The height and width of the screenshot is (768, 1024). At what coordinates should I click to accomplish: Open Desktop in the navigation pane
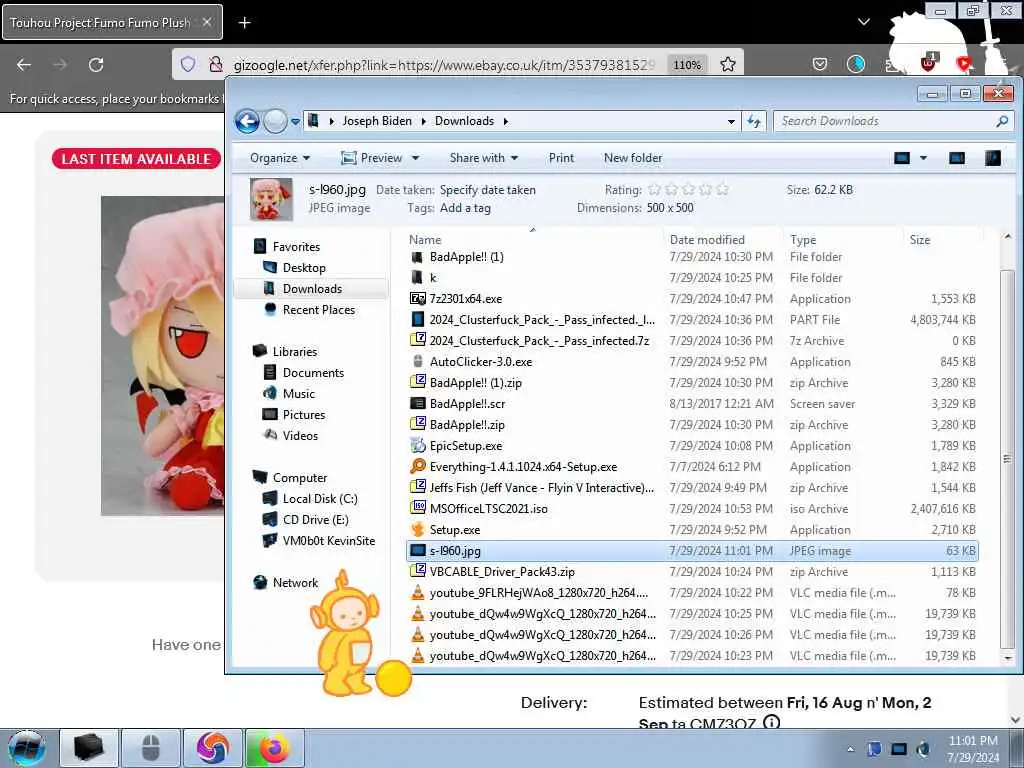pos(304,268)
